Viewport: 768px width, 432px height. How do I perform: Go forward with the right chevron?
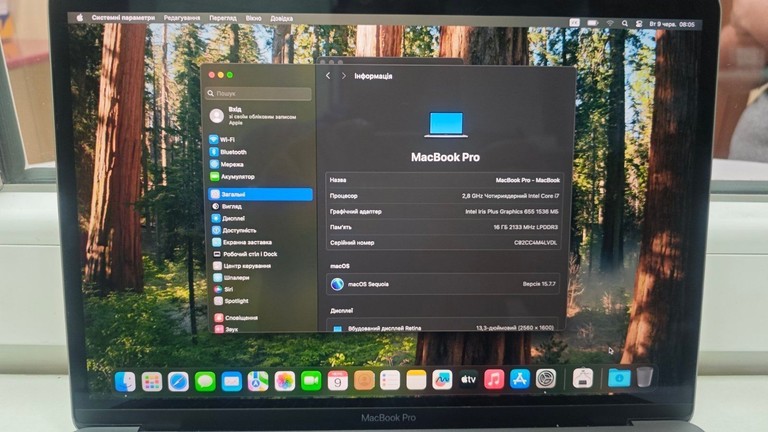tap(344, 76)
